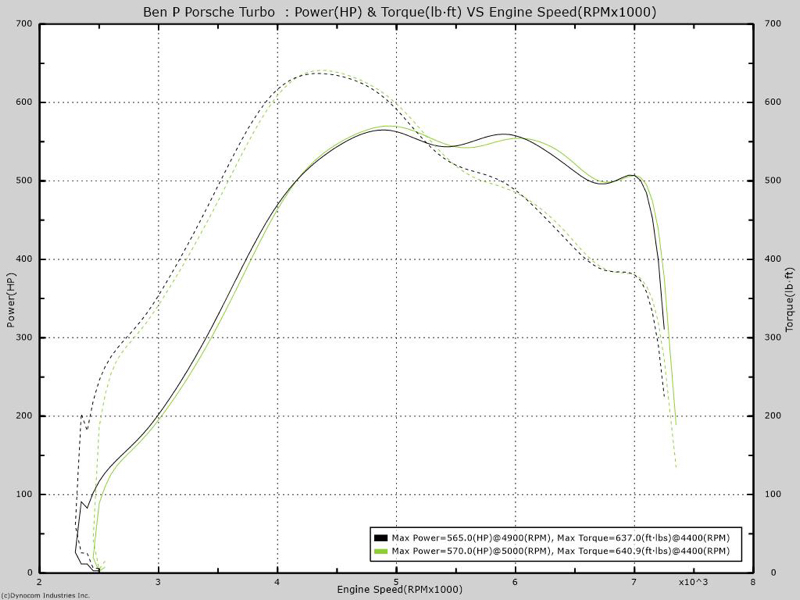The height and width of the screenshot is (600, 800).
Task: Click the x-axis tick value 2
Action: [39, 582]
